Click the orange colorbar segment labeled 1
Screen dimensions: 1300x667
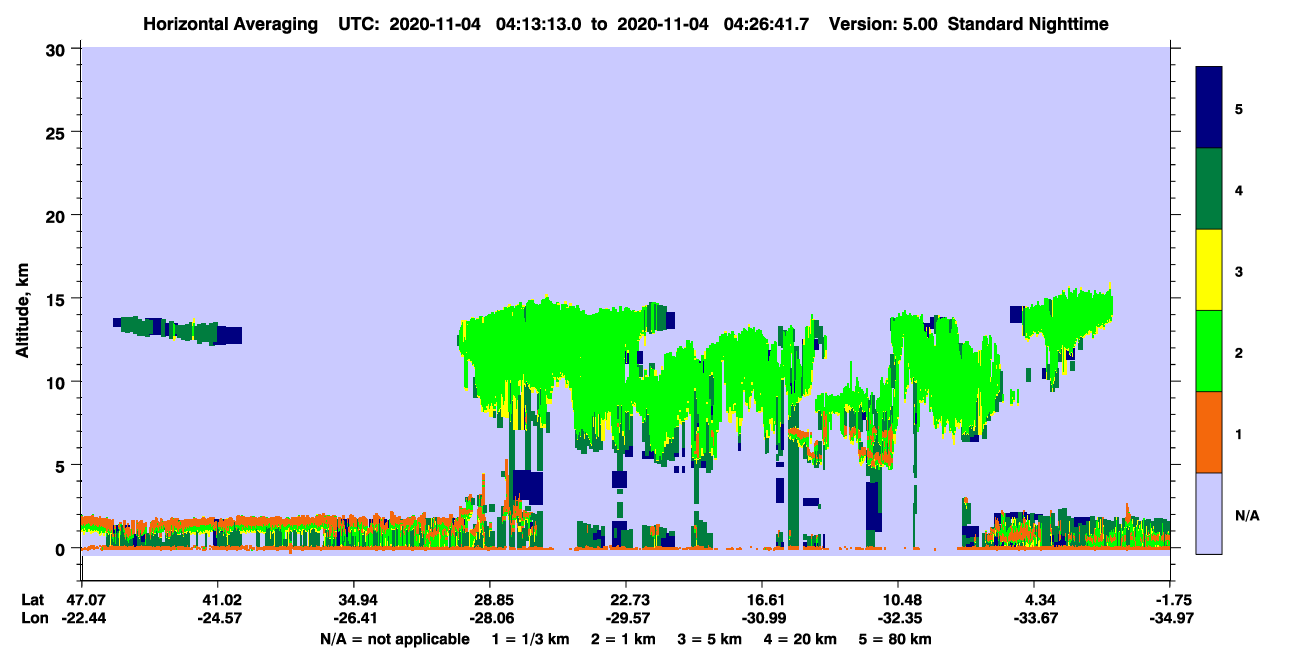(x=1209, y=432)
